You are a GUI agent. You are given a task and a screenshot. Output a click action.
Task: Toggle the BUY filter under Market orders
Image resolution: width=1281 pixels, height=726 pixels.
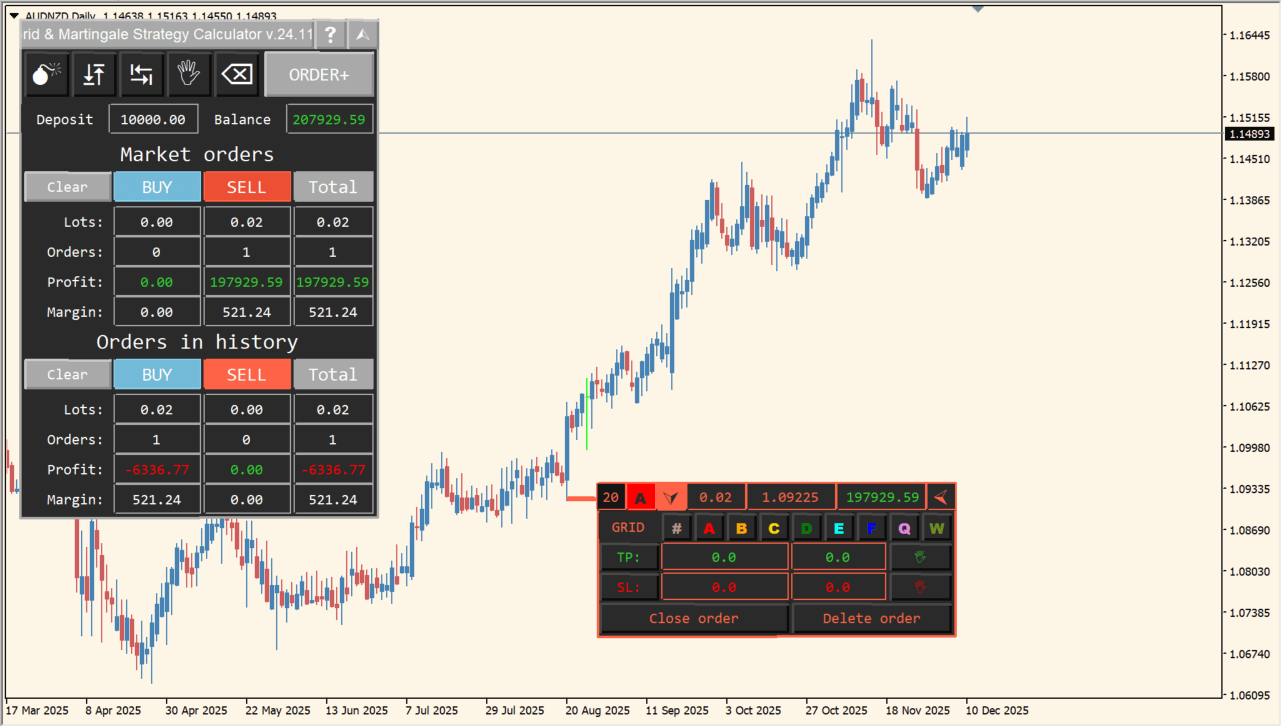(157, 187)
